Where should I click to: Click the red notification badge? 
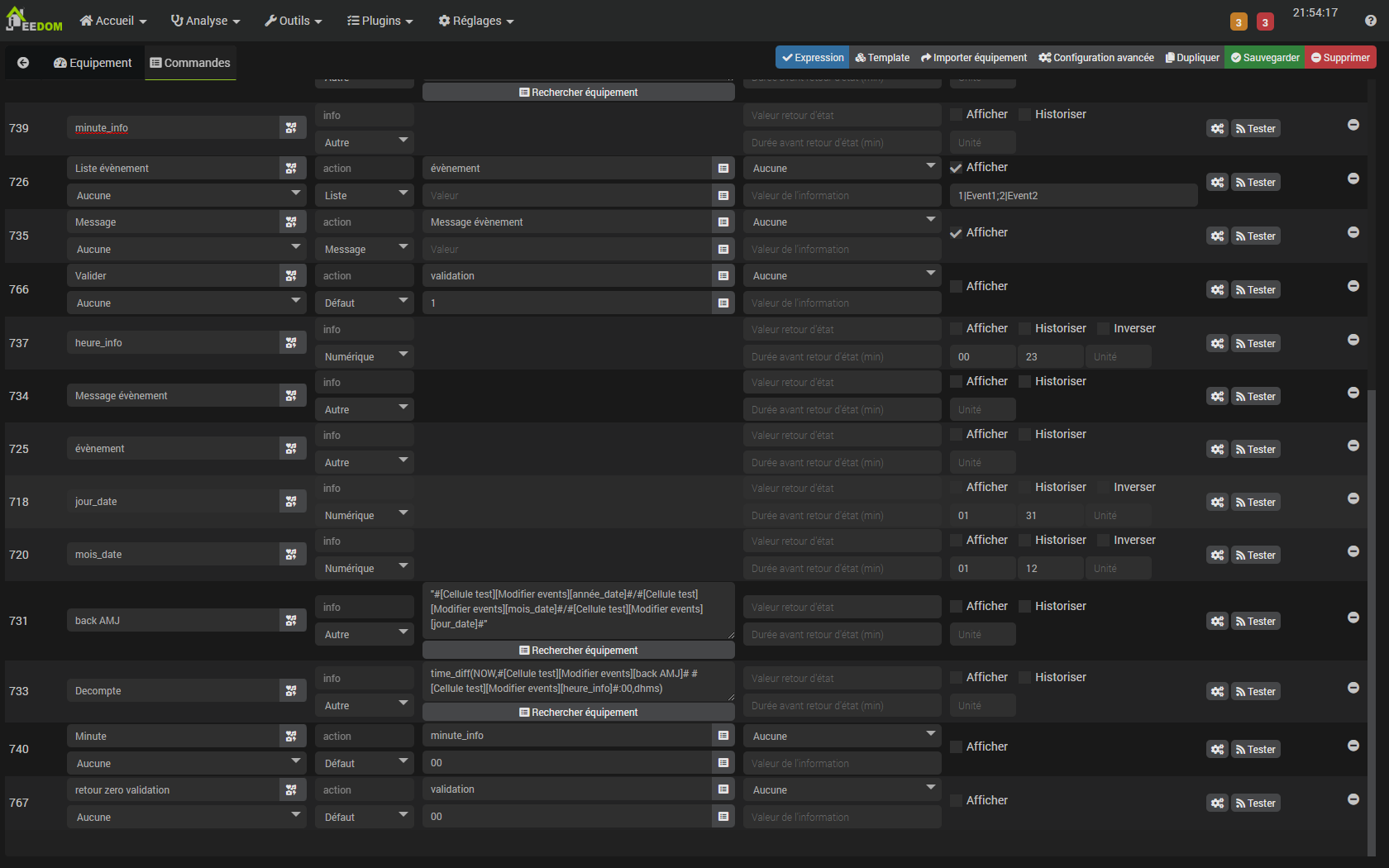[1265, 22]
